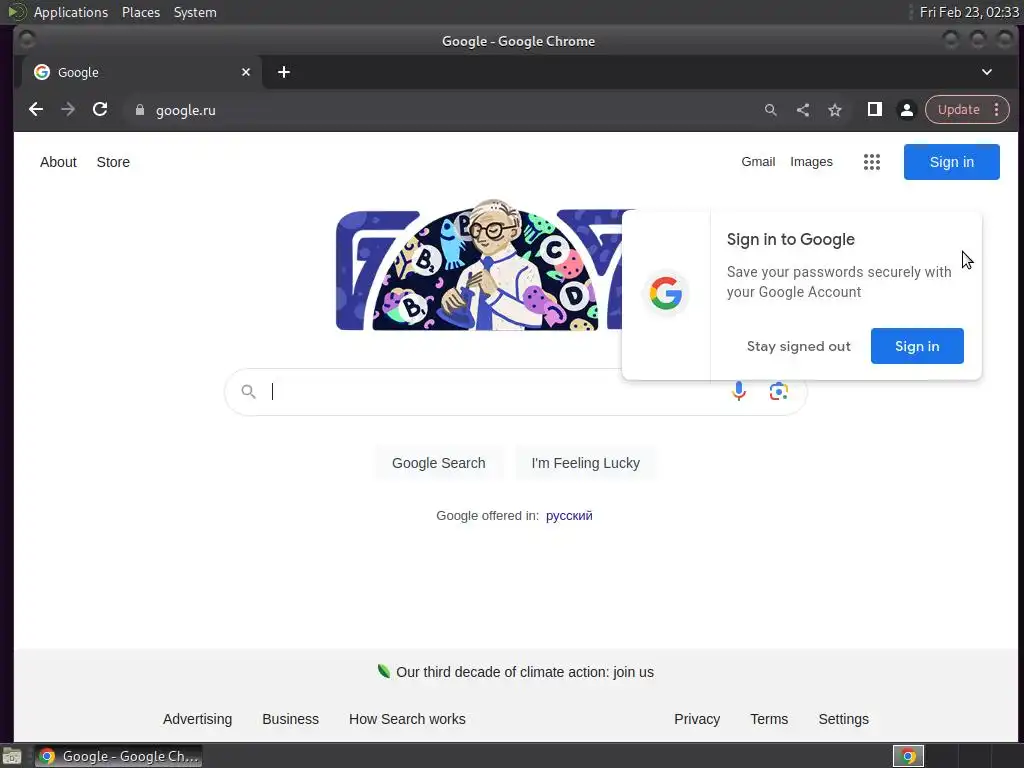The width and height of the screenshot is (1024, 768).
Task: Open a new tab with the plus button
Action: point(283,72)
